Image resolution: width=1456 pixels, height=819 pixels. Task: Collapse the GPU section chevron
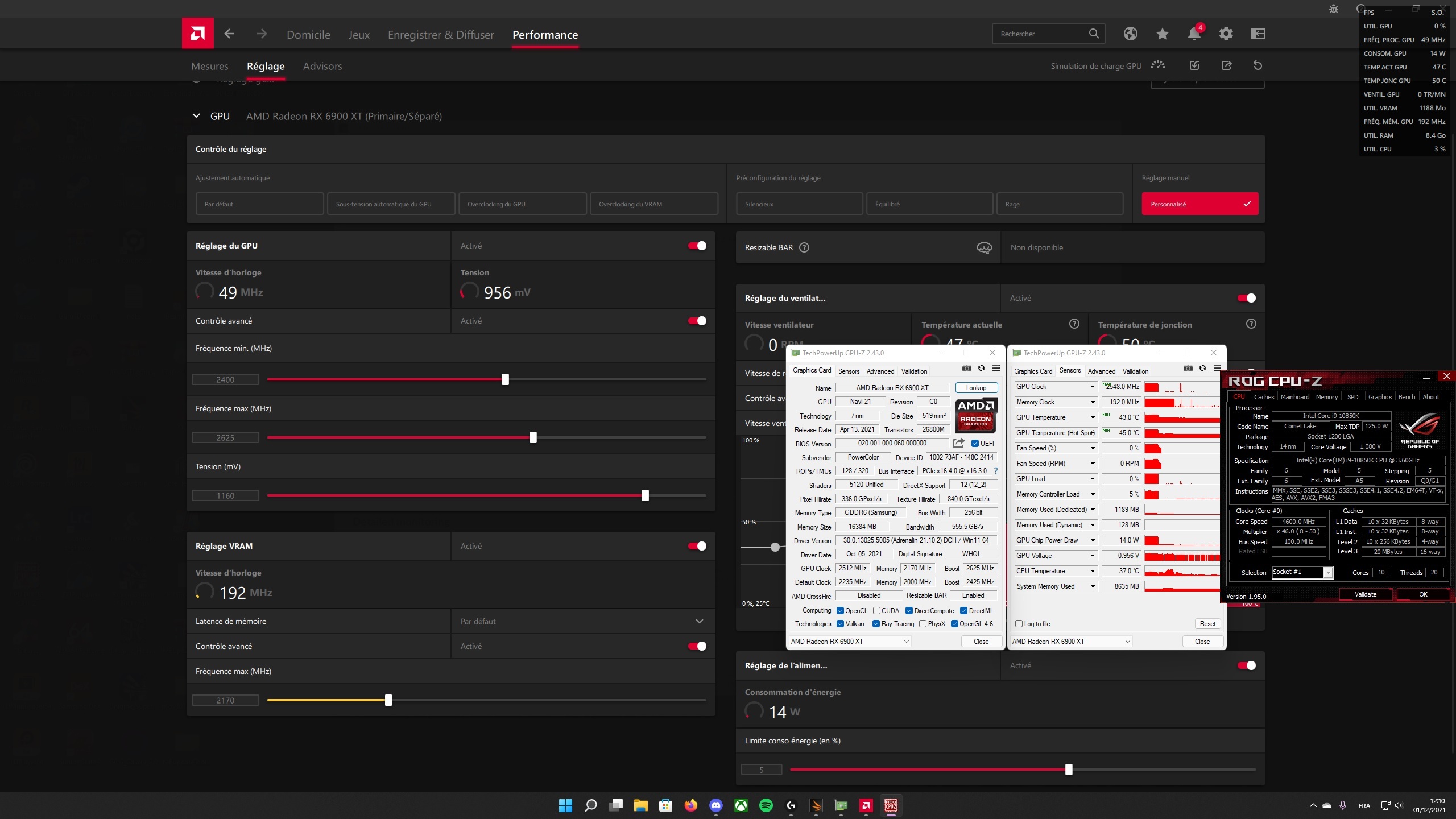[196, 116]
